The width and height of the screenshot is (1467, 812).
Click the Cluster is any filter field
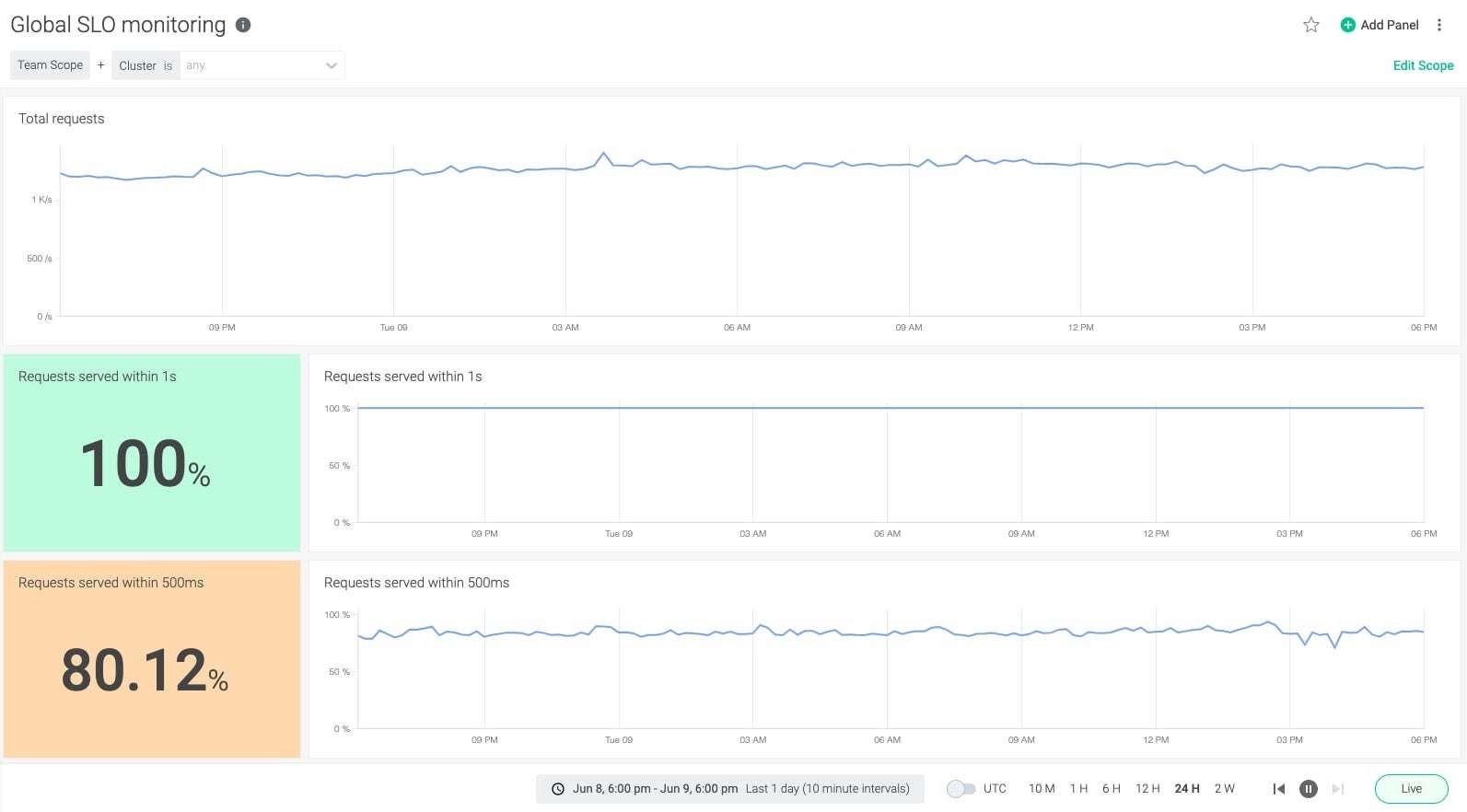click(x=228, y=65)
